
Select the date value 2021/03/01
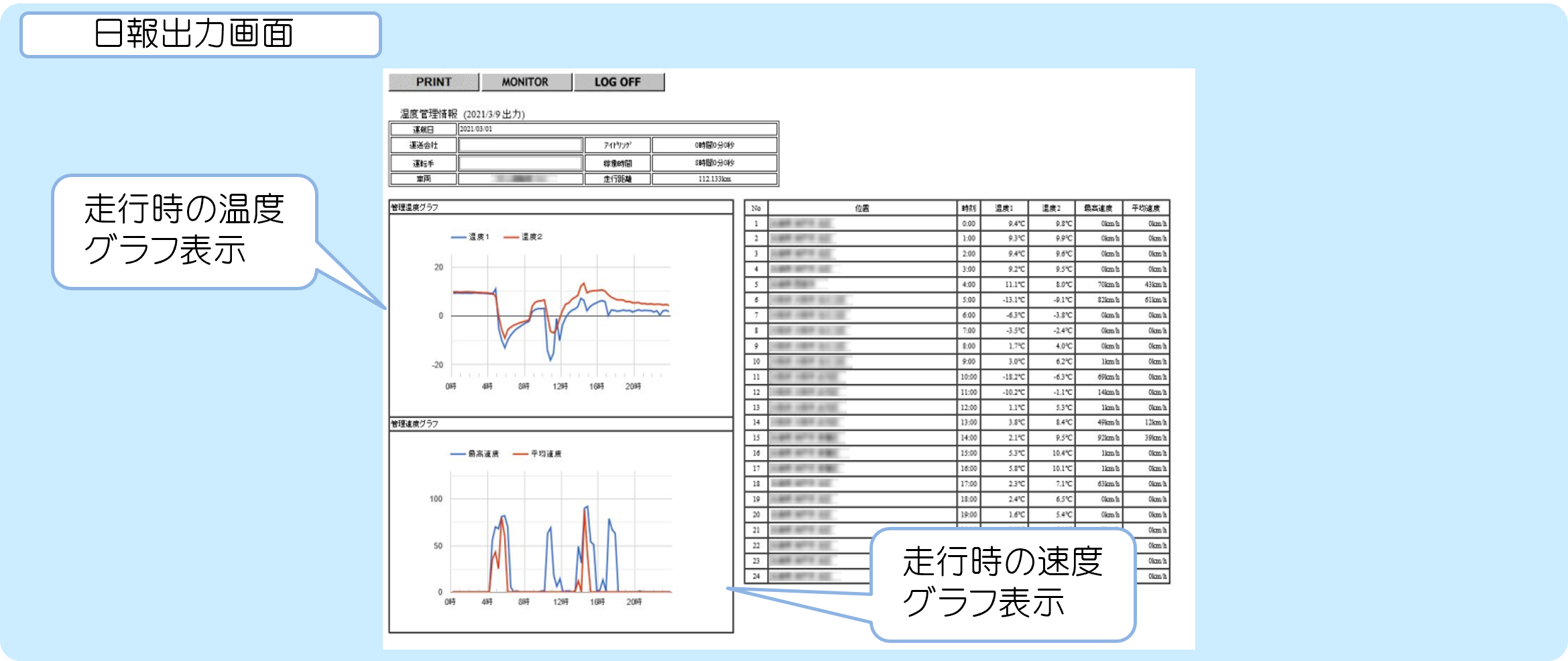476,129
